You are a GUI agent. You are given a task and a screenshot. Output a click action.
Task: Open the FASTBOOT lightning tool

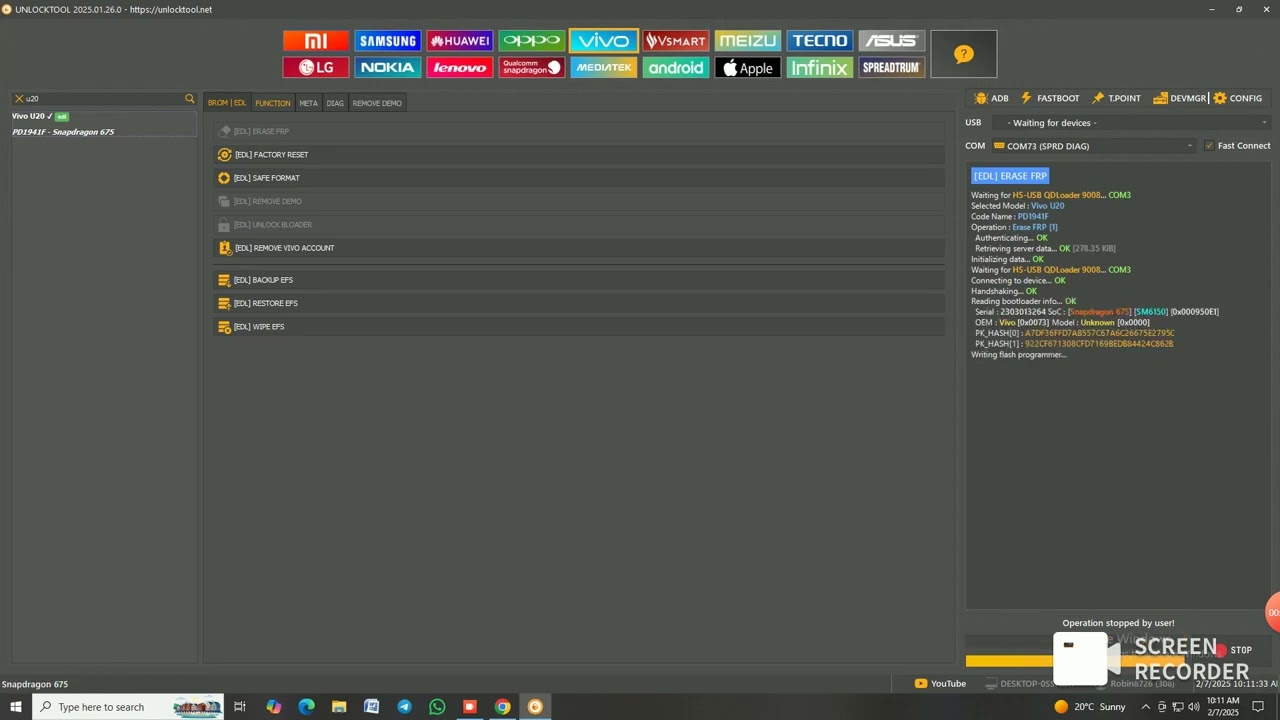point(1050,98)
